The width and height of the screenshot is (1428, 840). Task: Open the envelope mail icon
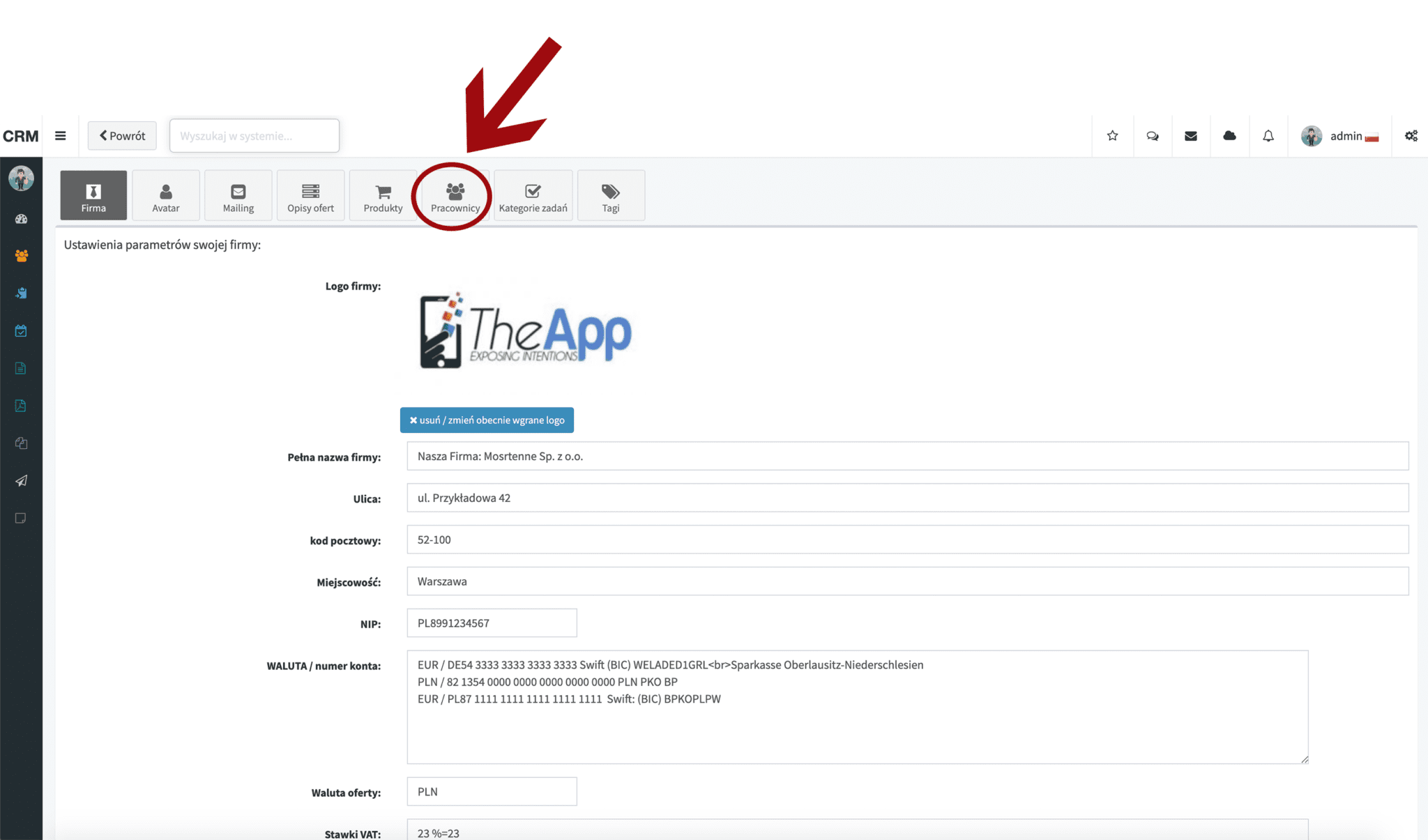(1191, 136)
